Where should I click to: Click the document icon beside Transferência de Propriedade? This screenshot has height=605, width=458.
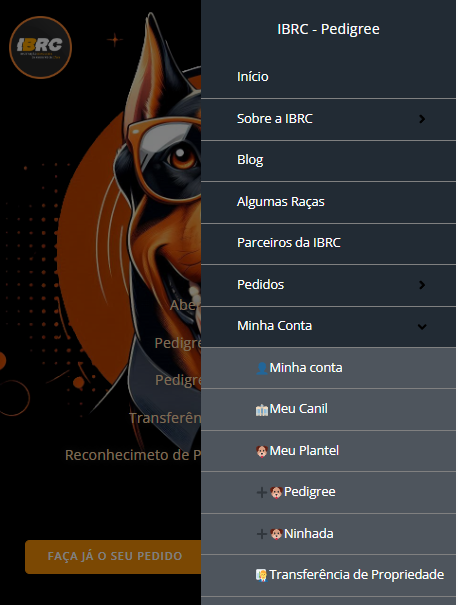point(261,575)
